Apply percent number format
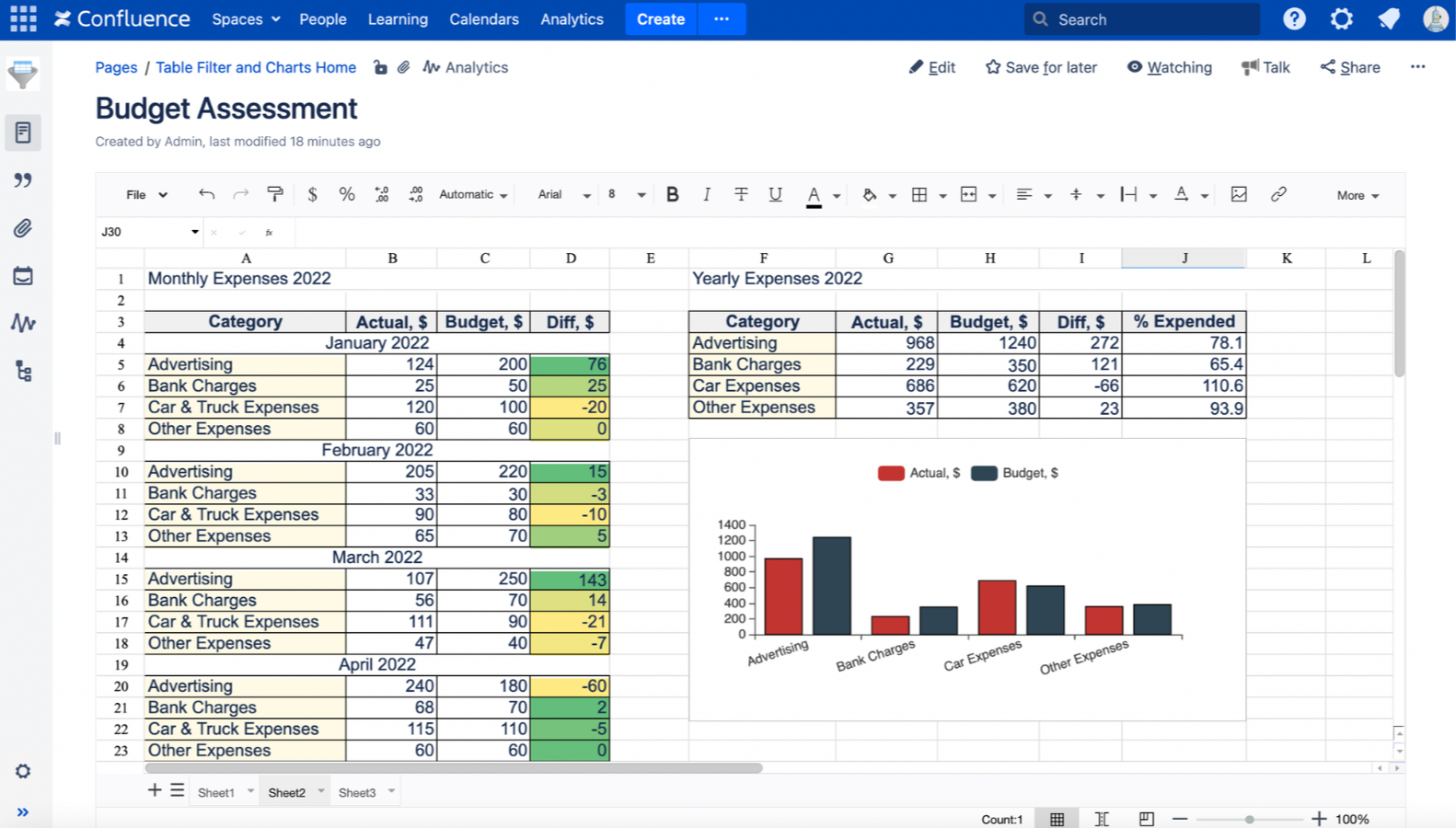The width and height of the screenshot is (1456, 828). click(346, 194)
